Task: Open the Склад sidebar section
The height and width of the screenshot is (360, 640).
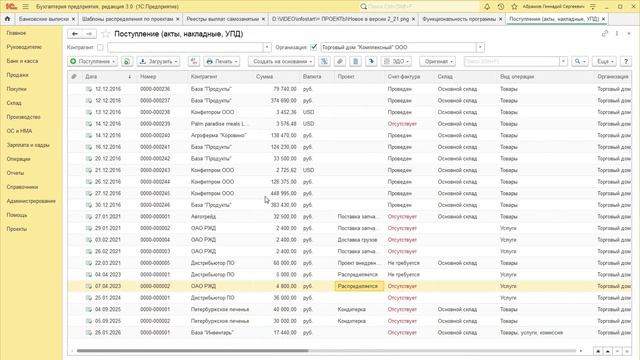Action: (x=14, y=103)
